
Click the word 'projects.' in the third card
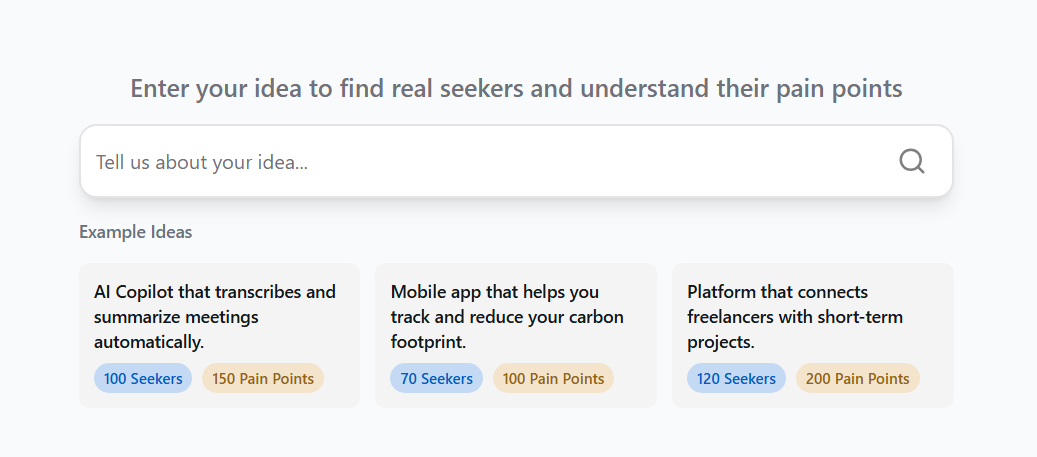[x=721, y=342]
